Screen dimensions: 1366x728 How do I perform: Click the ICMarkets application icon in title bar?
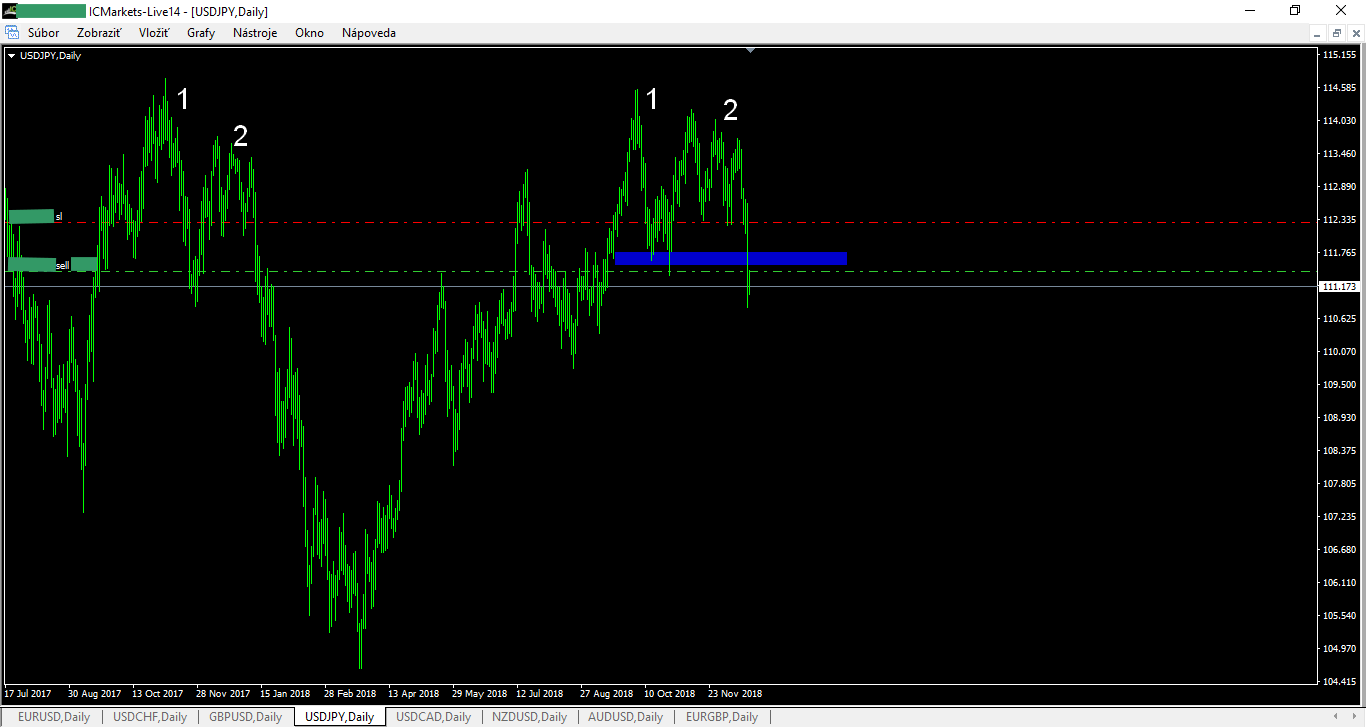10,11
